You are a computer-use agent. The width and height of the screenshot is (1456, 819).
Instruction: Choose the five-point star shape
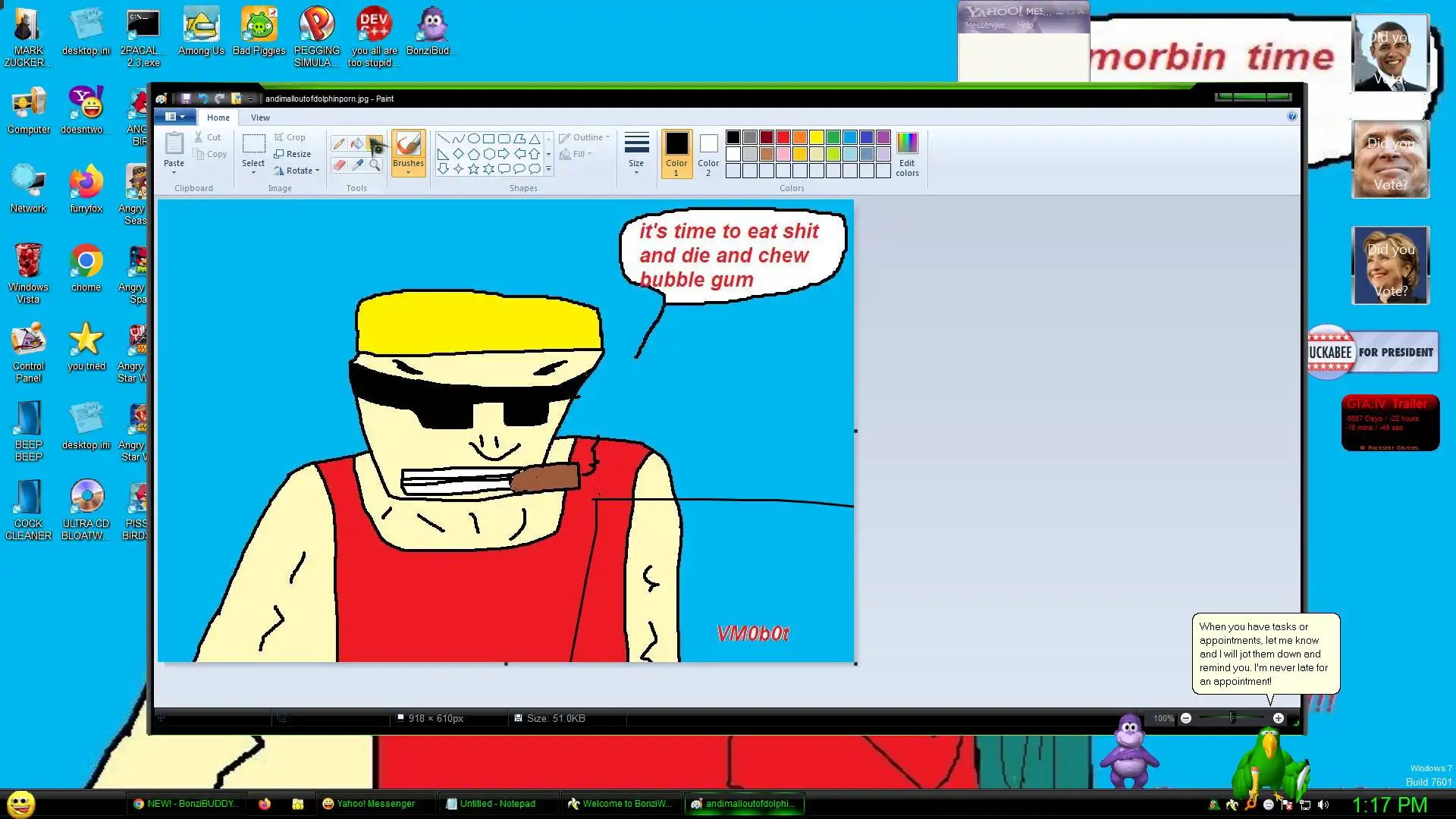pos(473,169)
